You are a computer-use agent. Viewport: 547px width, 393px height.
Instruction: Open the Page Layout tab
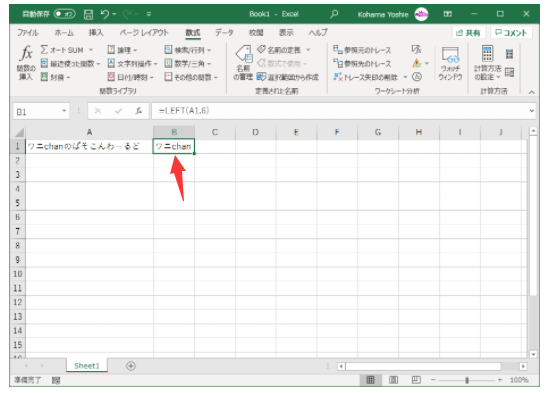click(144, 33)
